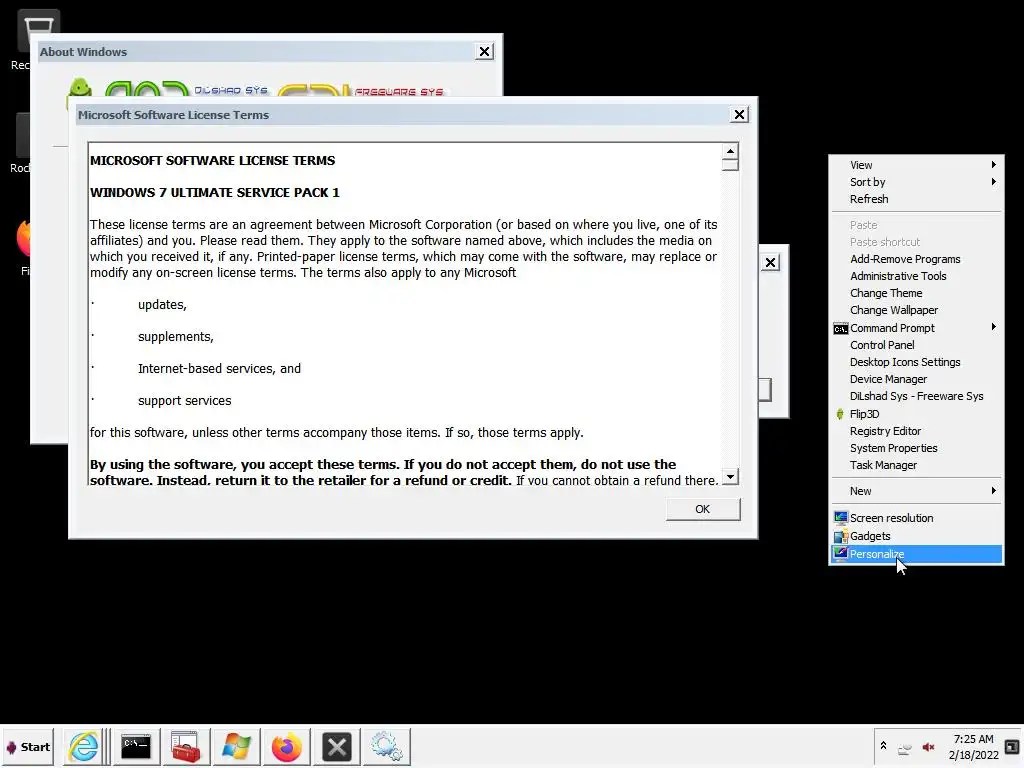Click the black X taskbar icon
The width and height of the screenshot is (1024, 768).
point(337,746)
